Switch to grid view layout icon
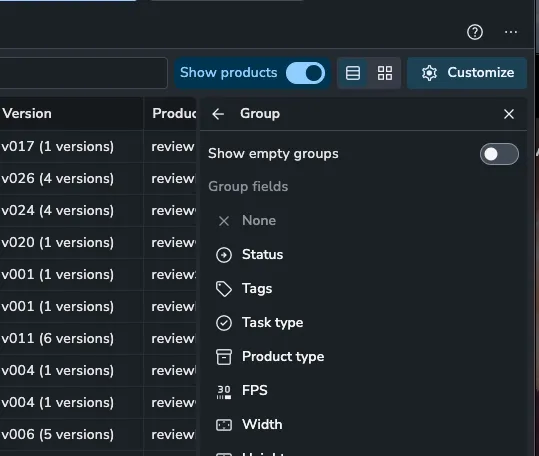 385,73
